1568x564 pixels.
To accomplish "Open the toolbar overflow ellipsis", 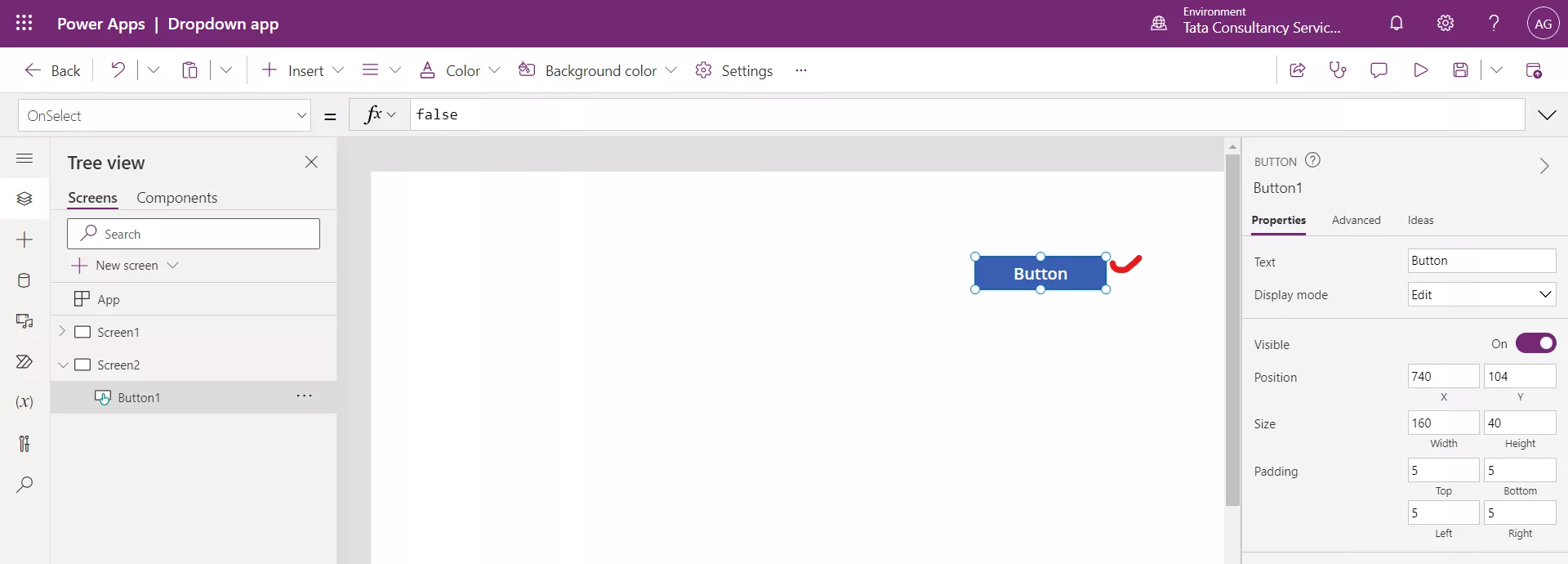I will tap(801, 70).
